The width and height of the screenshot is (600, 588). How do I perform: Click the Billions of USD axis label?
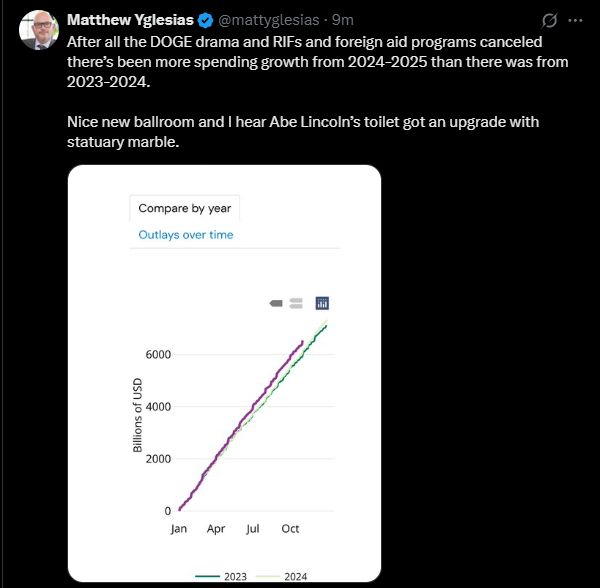138,414
